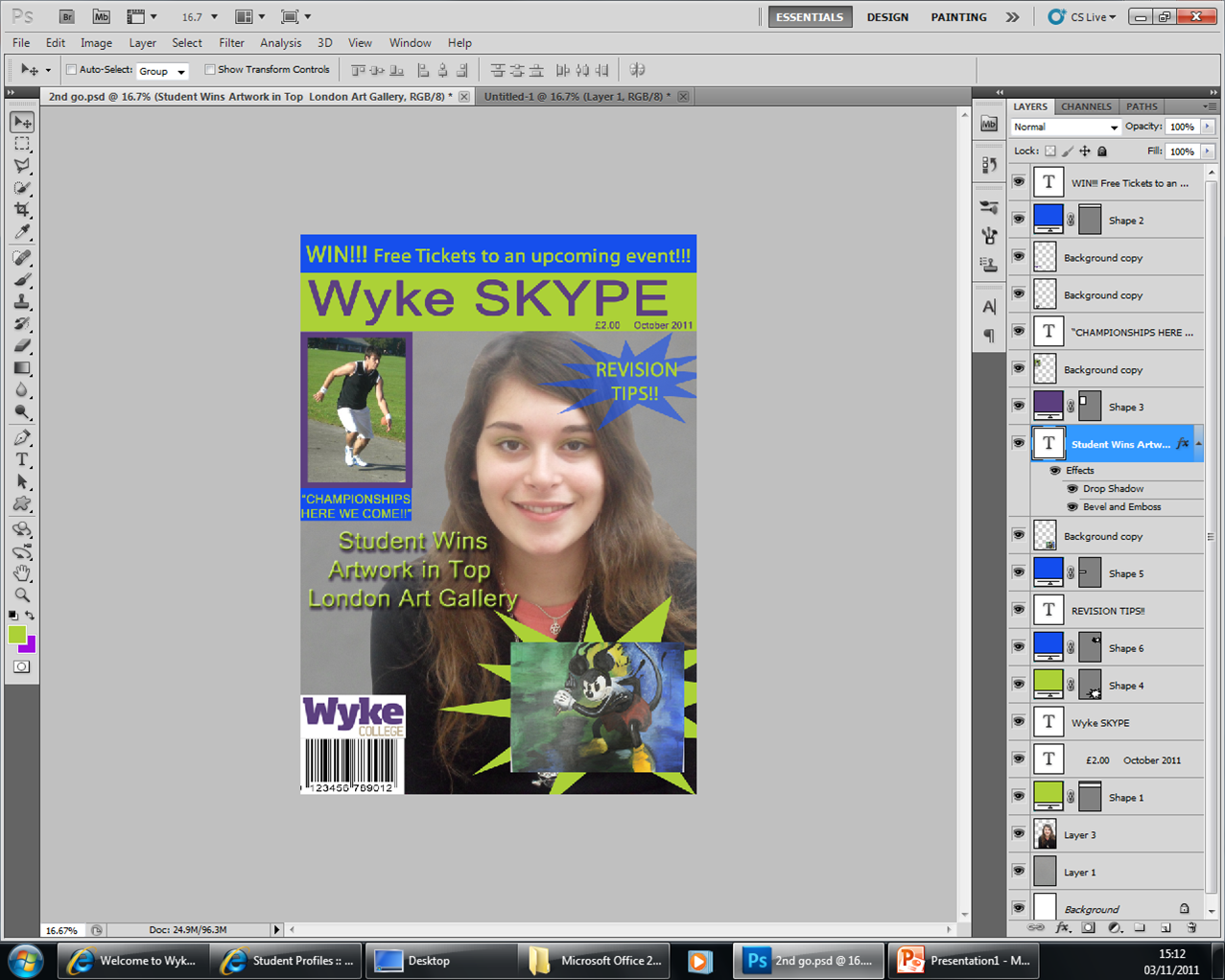
Task: Select the Custom Shape tool
Action: point(22,504)
